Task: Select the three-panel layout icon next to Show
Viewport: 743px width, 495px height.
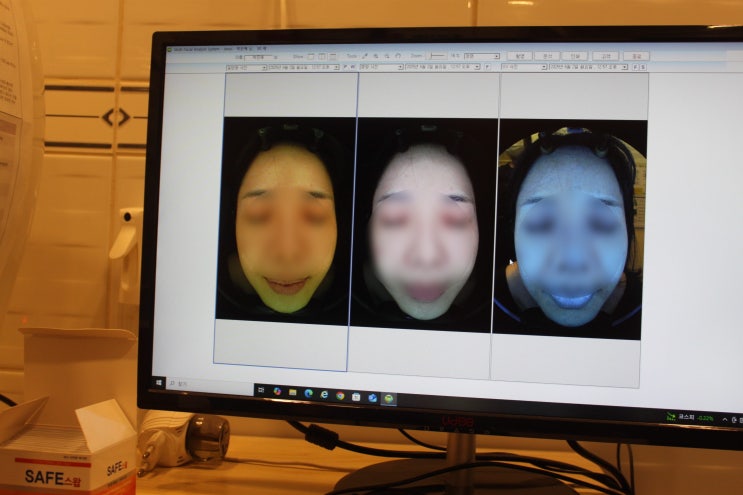Action: click(x=333, y=57)
